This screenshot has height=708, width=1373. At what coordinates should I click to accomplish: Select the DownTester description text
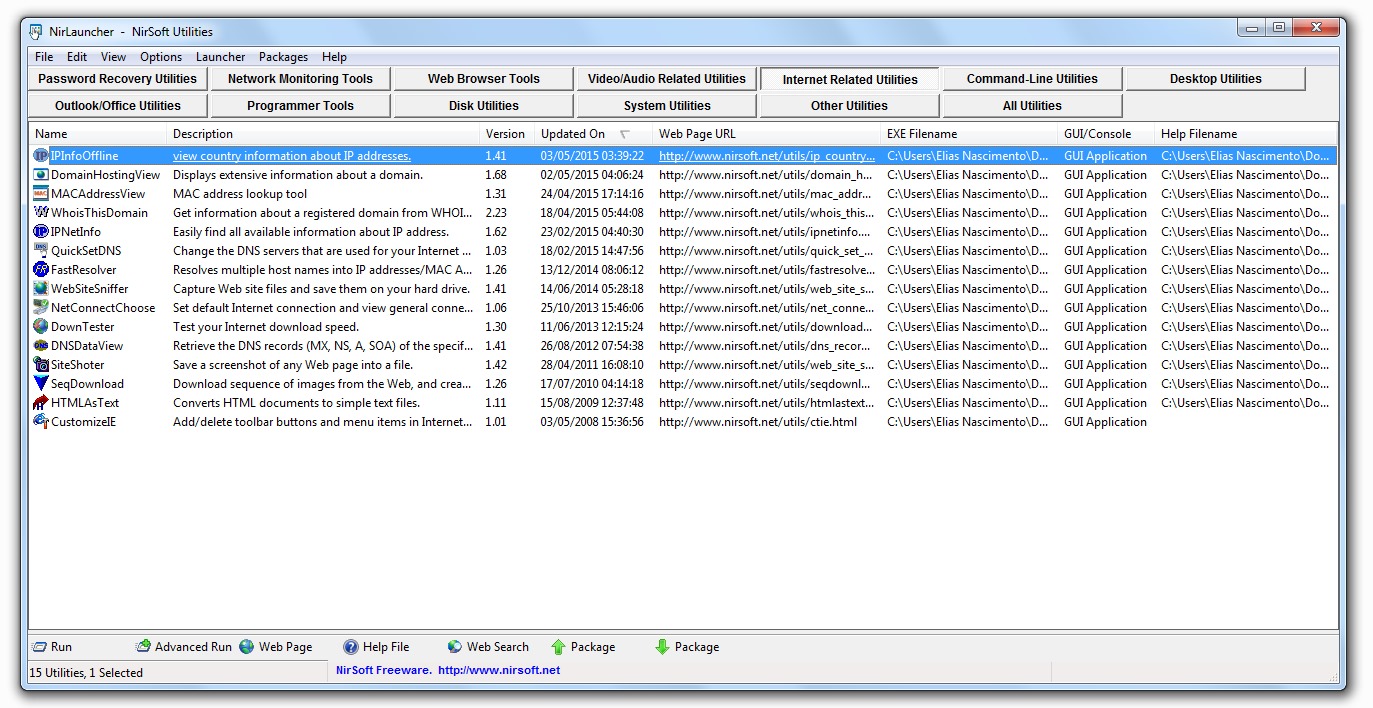(266, 327)
